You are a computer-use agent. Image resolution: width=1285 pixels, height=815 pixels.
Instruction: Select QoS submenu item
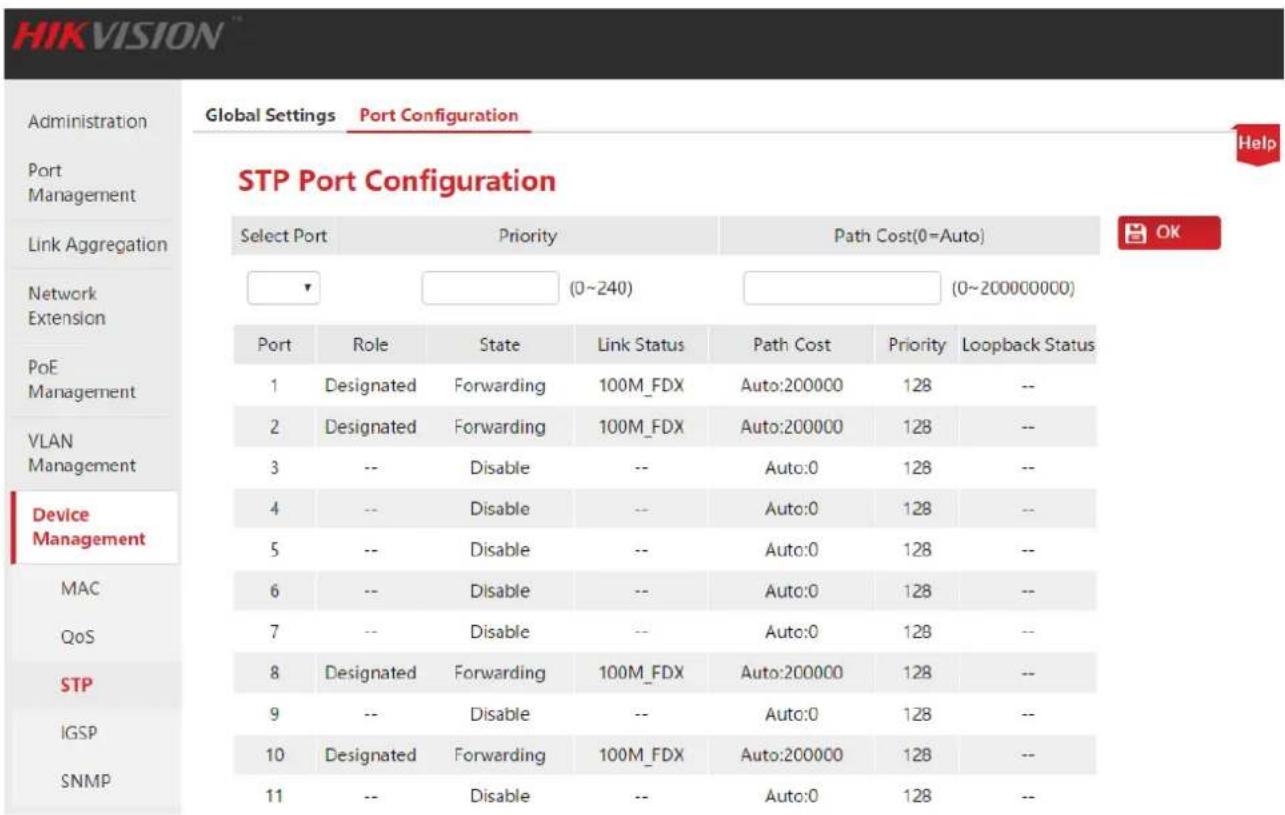click(x=80, y=637)
